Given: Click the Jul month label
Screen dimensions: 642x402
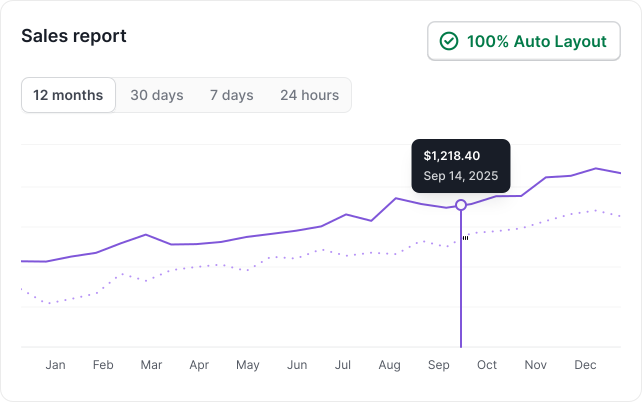Looking at the screenshot, I should click(343, 365).
